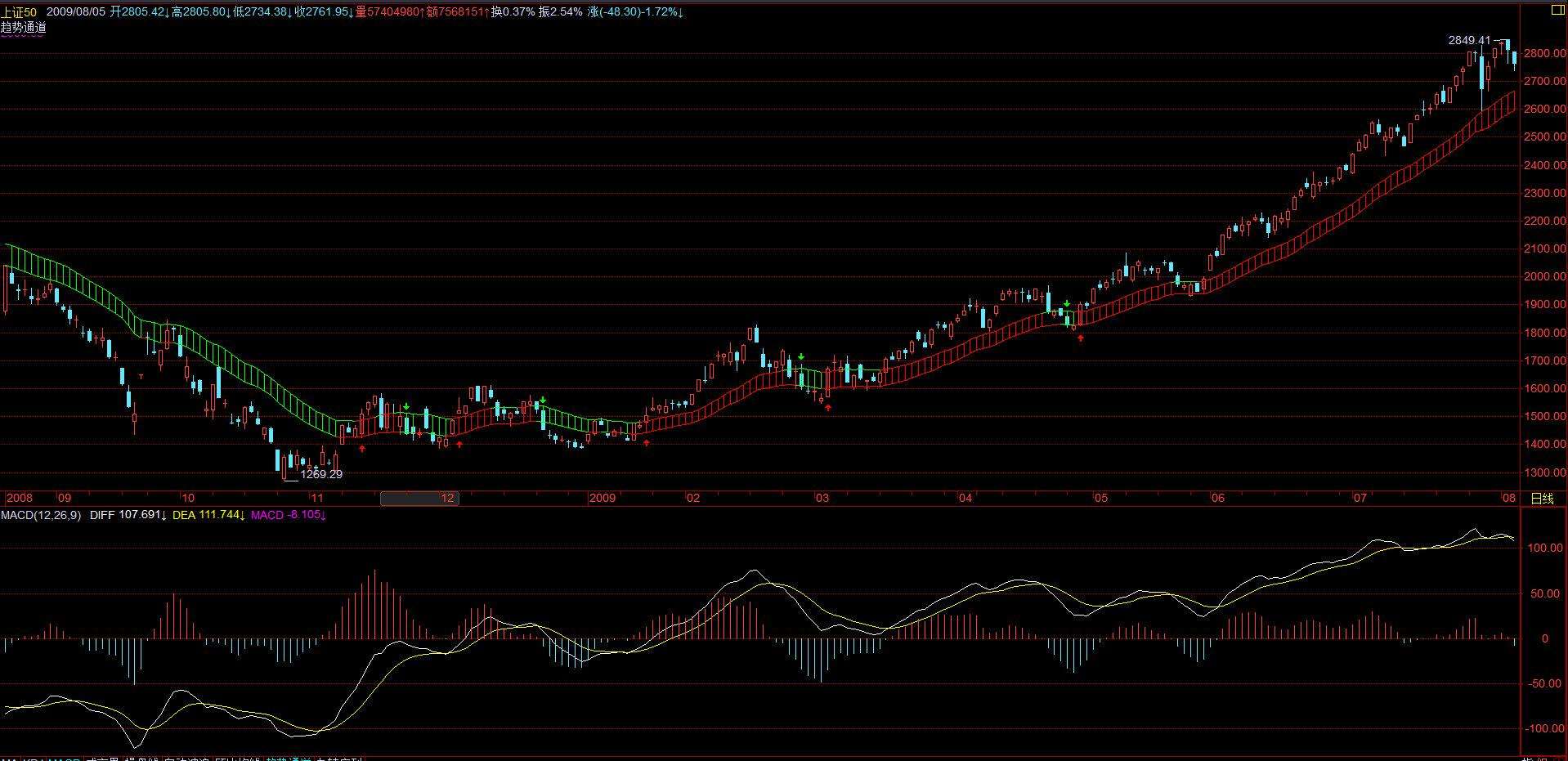The image size is (1568, 761).
Task: Click the 2800.00 price axis label
Action: (1545, 53)
